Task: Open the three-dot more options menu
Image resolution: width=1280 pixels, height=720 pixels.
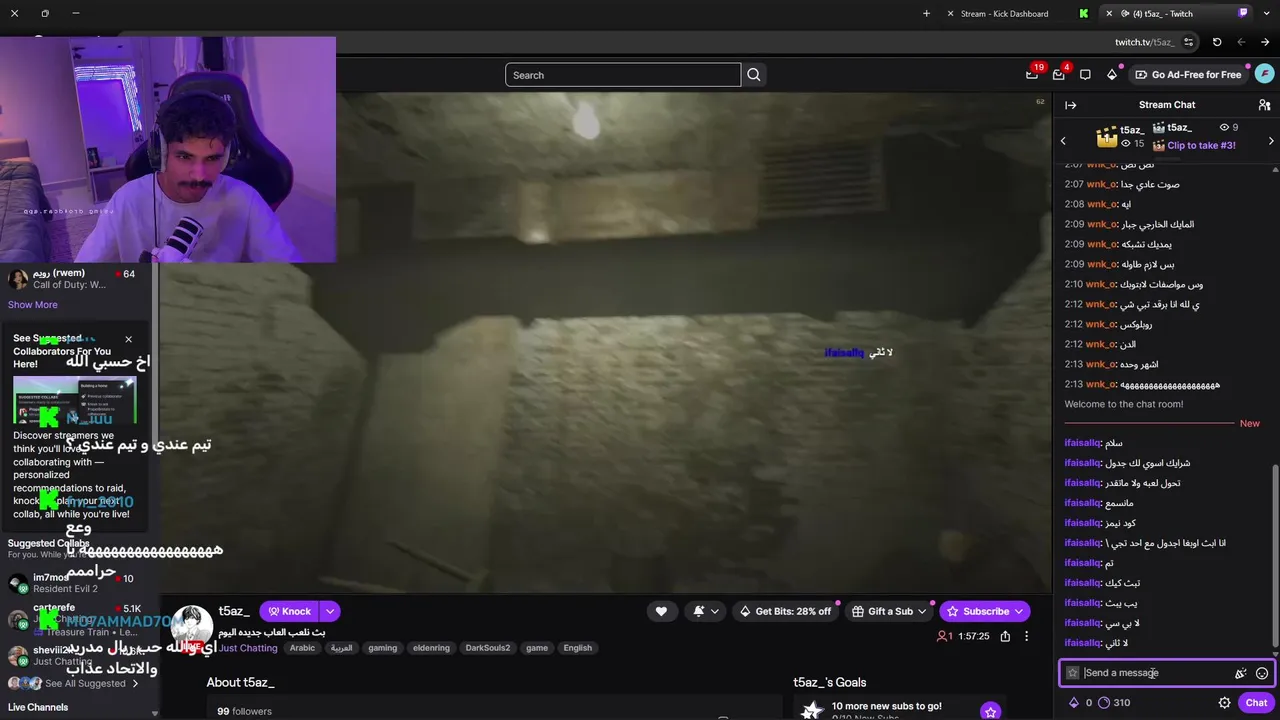Action: click(x=1029, y=636)
